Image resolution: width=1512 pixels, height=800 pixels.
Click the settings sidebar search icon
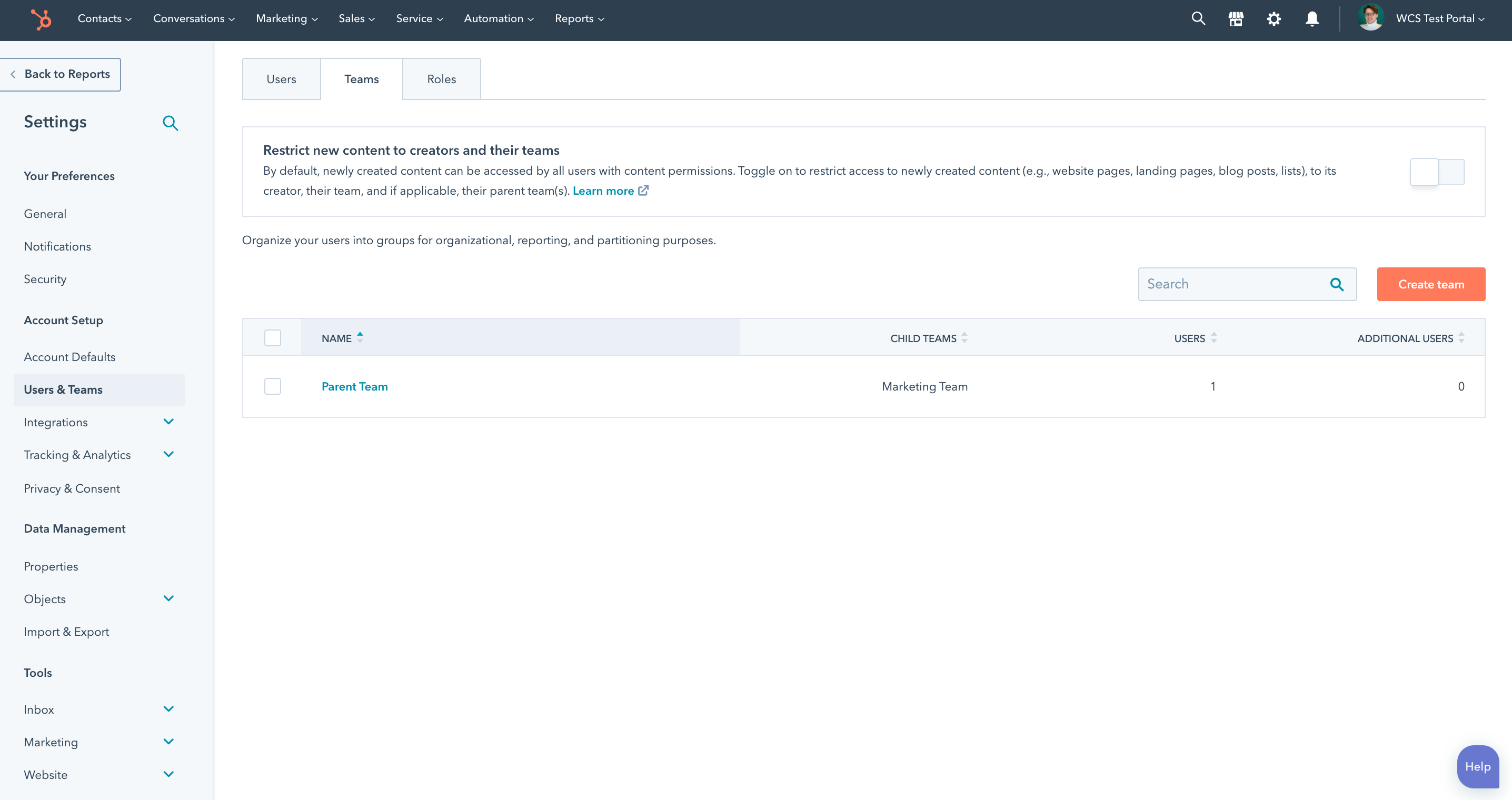(170, 123)
